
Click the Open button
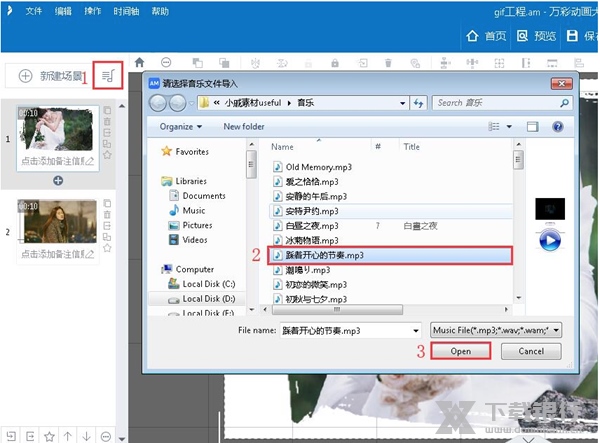(x=460, y=351)
